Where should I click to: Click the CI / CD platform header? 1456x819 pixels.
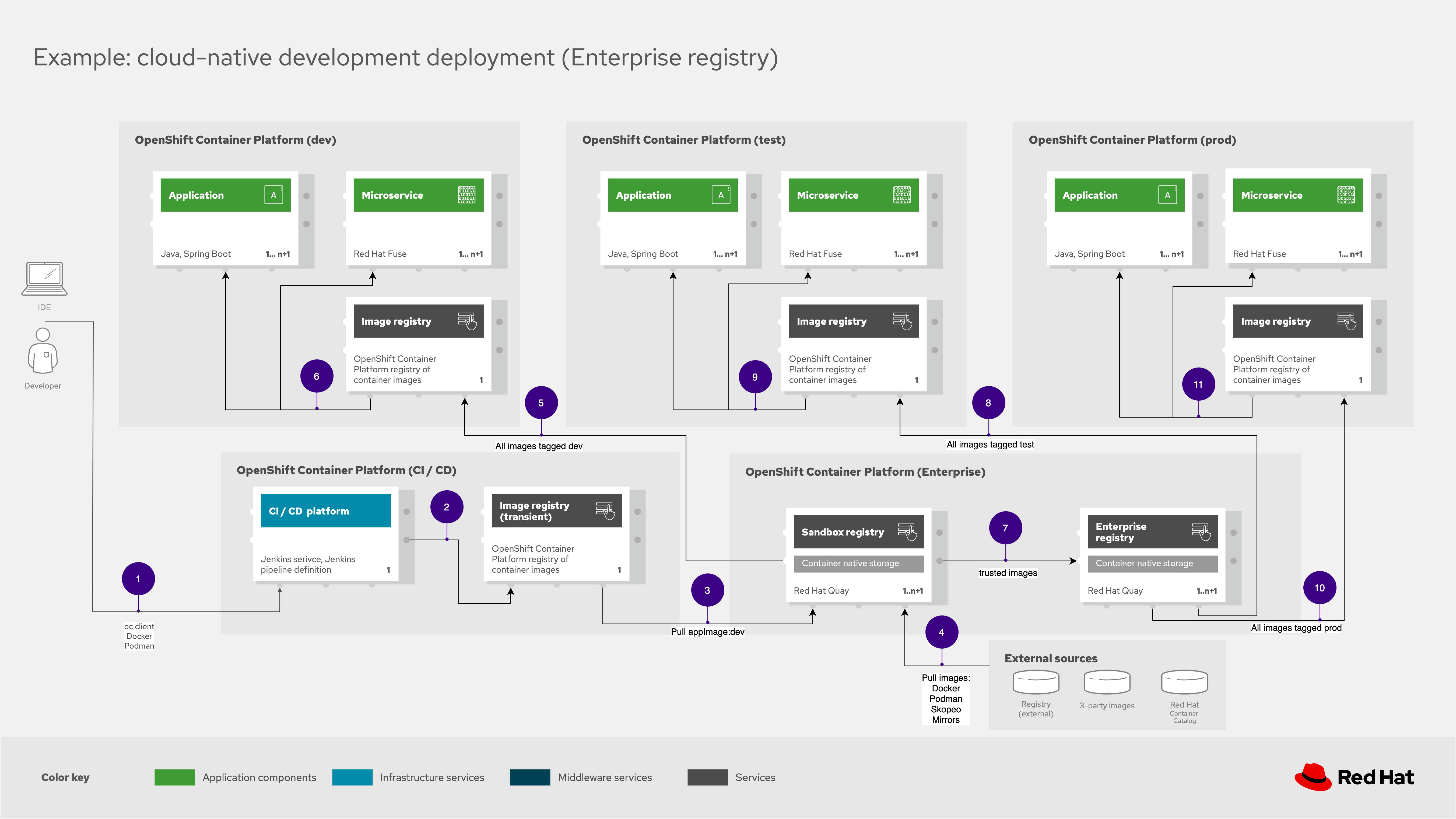[x=325, y=511]
